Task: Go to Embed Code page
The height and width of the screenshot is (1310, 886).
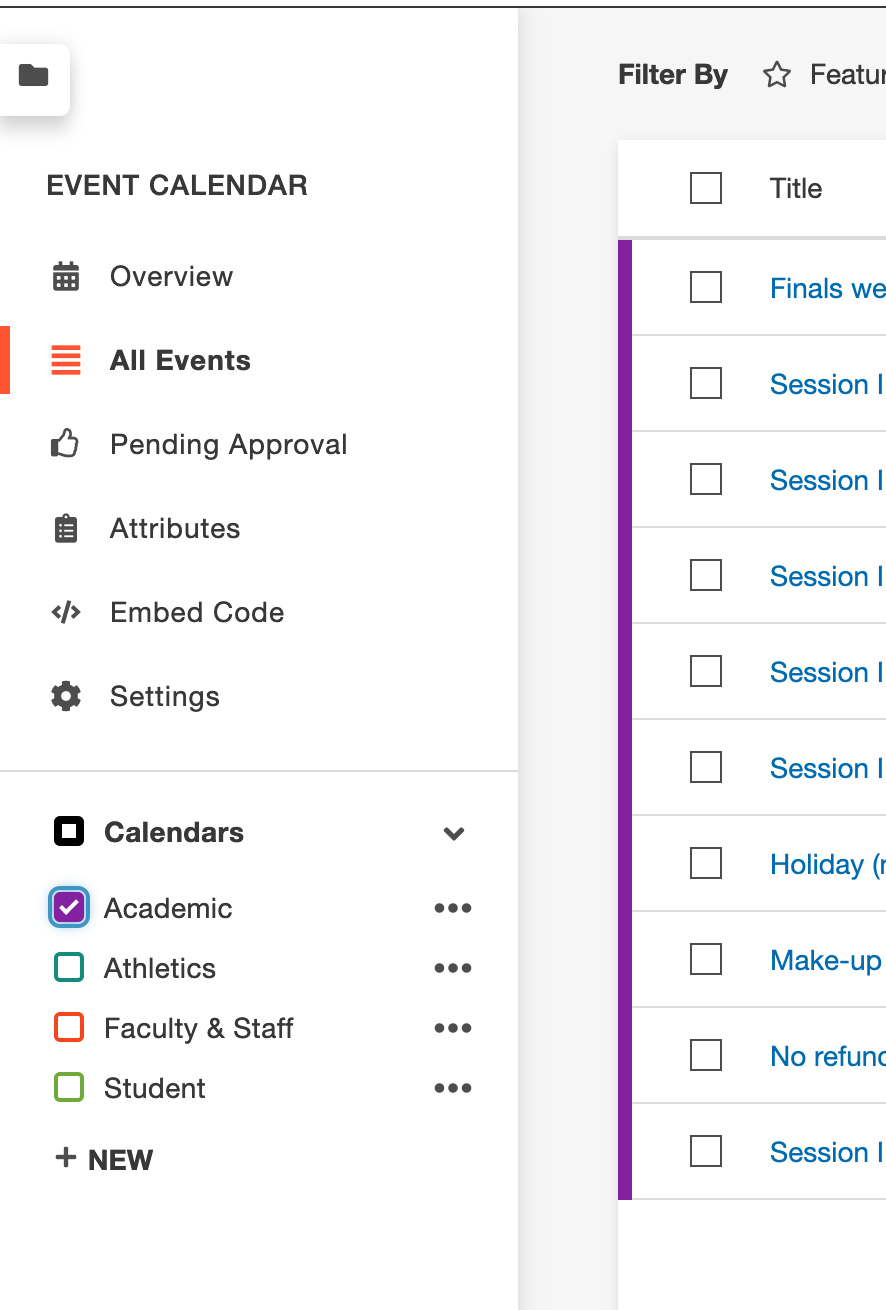Action: point(197,612)
